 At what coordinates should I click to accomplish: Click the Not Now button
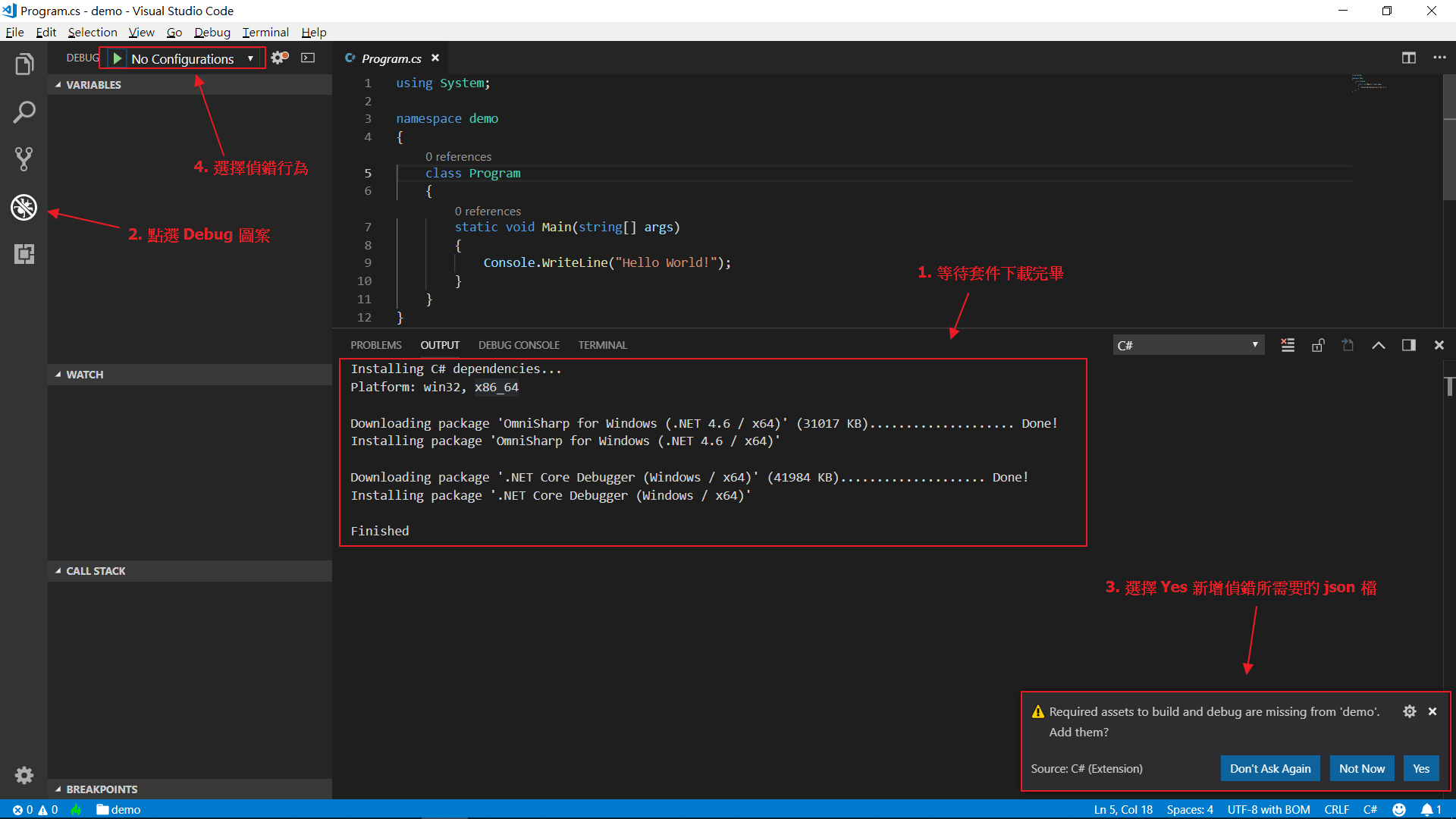tap(1361, 768)
